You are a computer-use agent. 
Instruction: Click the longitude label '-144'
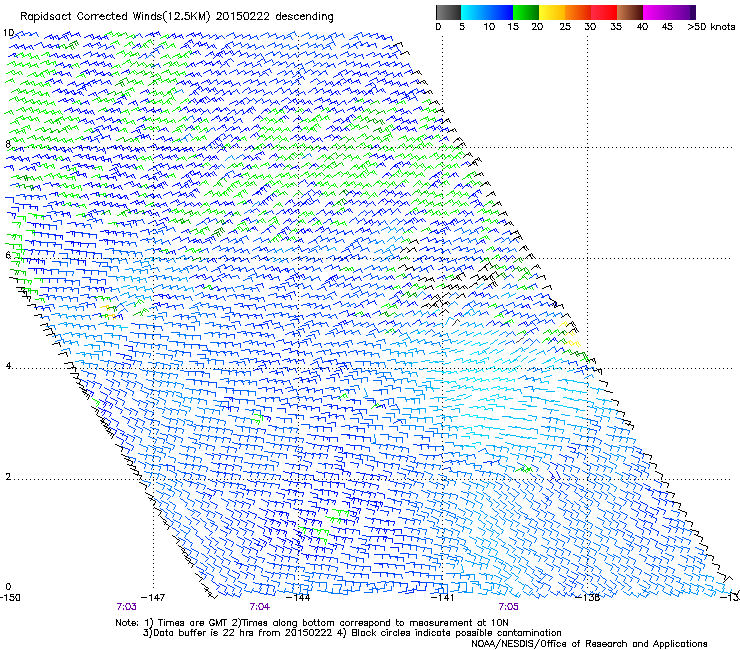pos(298,598)
